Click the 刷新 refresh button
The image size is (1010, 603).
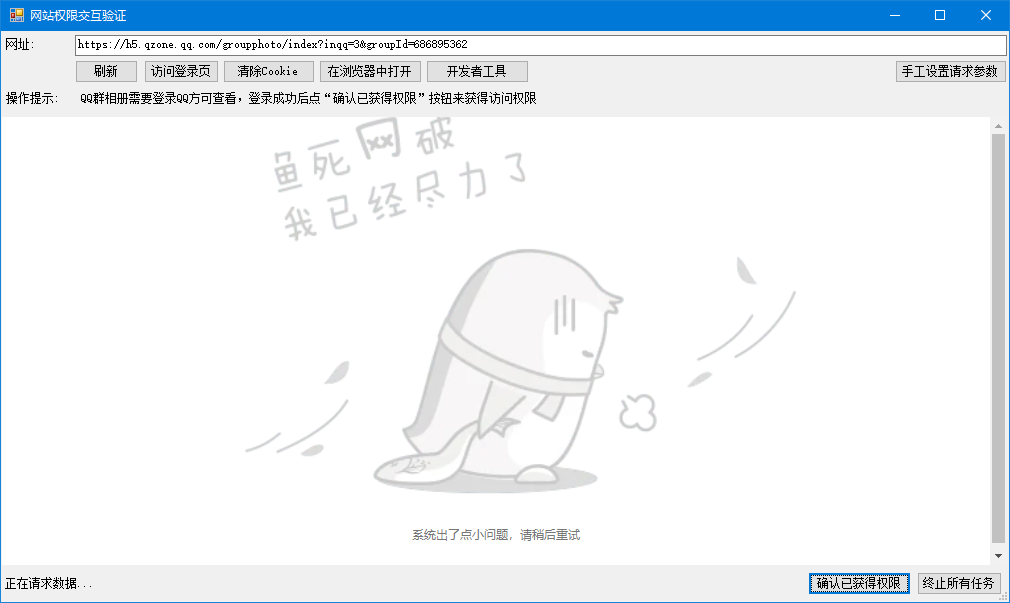106,71
